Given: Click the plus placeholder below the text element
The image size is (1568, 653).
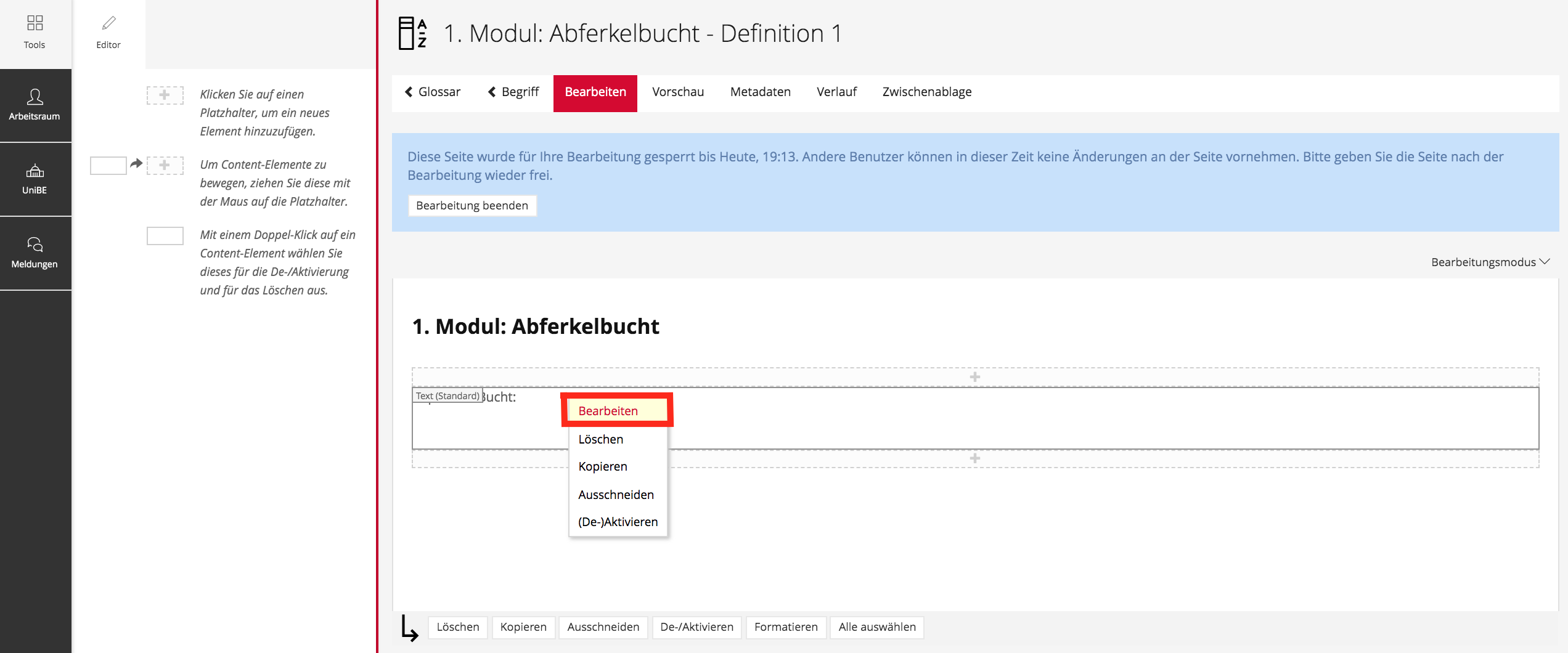Looking at the screenshot, I should (975, 458).
